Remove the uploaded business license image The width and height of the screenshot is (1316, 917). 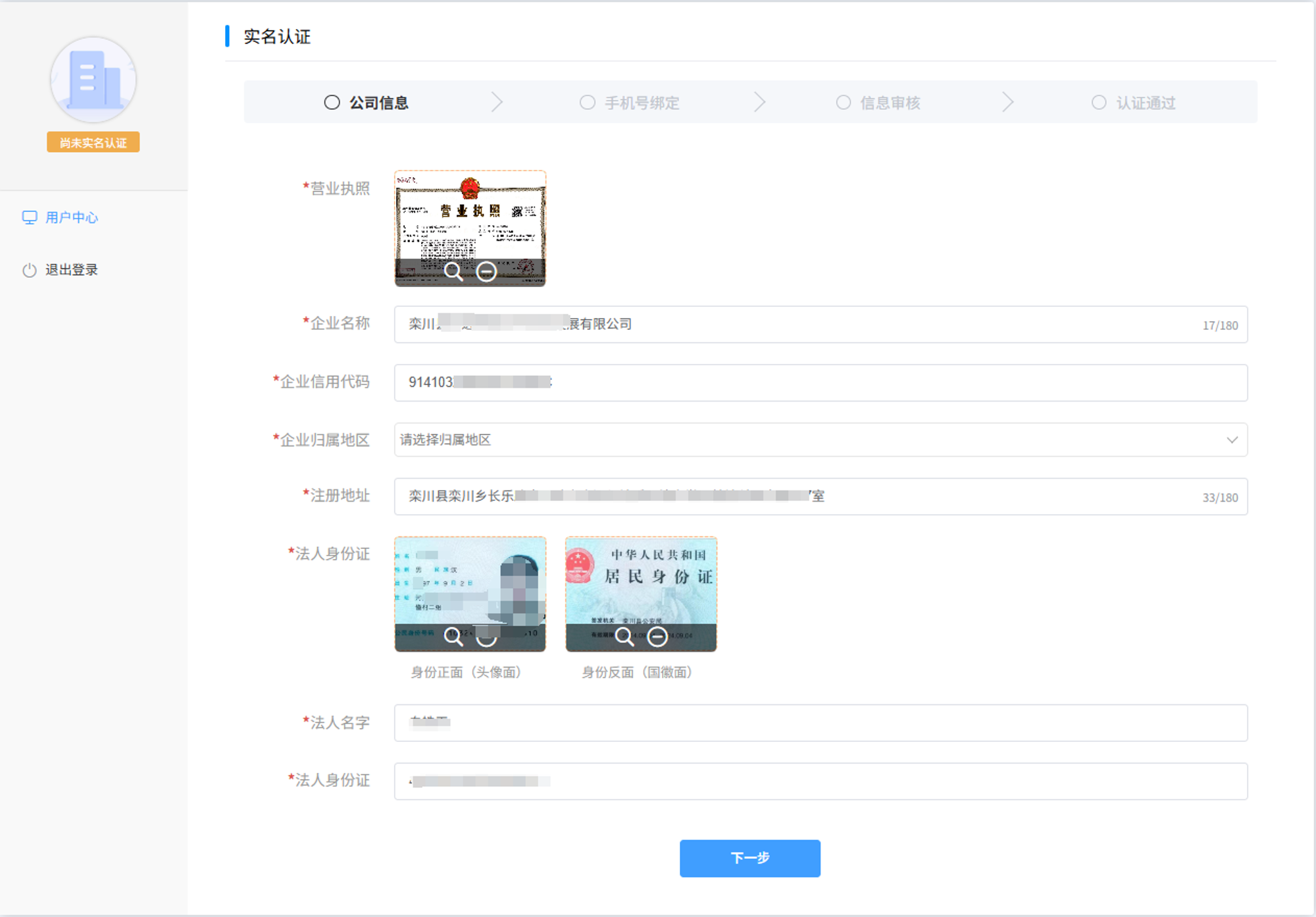(486, 271)
